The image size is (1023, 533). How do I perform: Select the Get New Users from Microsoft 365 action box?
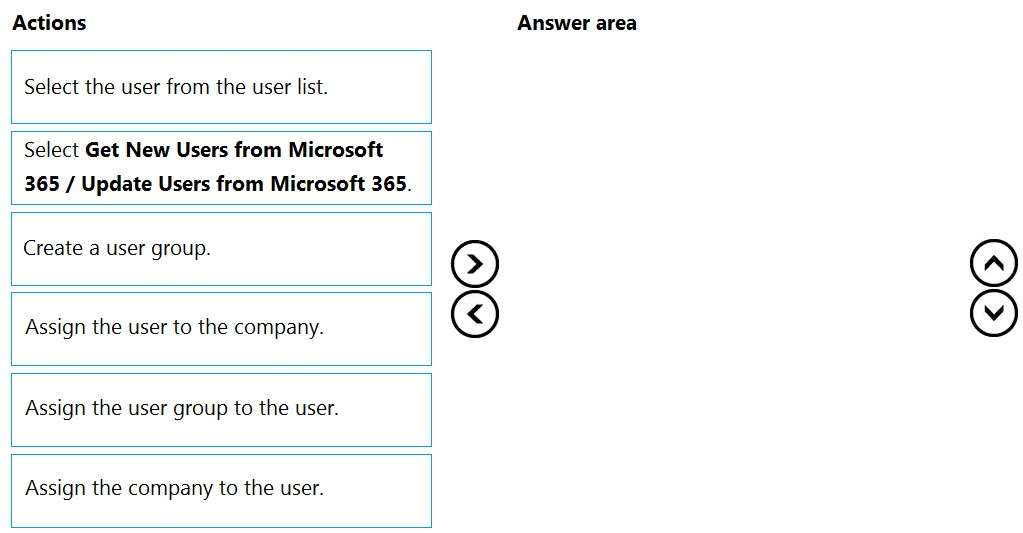(221, 167)
